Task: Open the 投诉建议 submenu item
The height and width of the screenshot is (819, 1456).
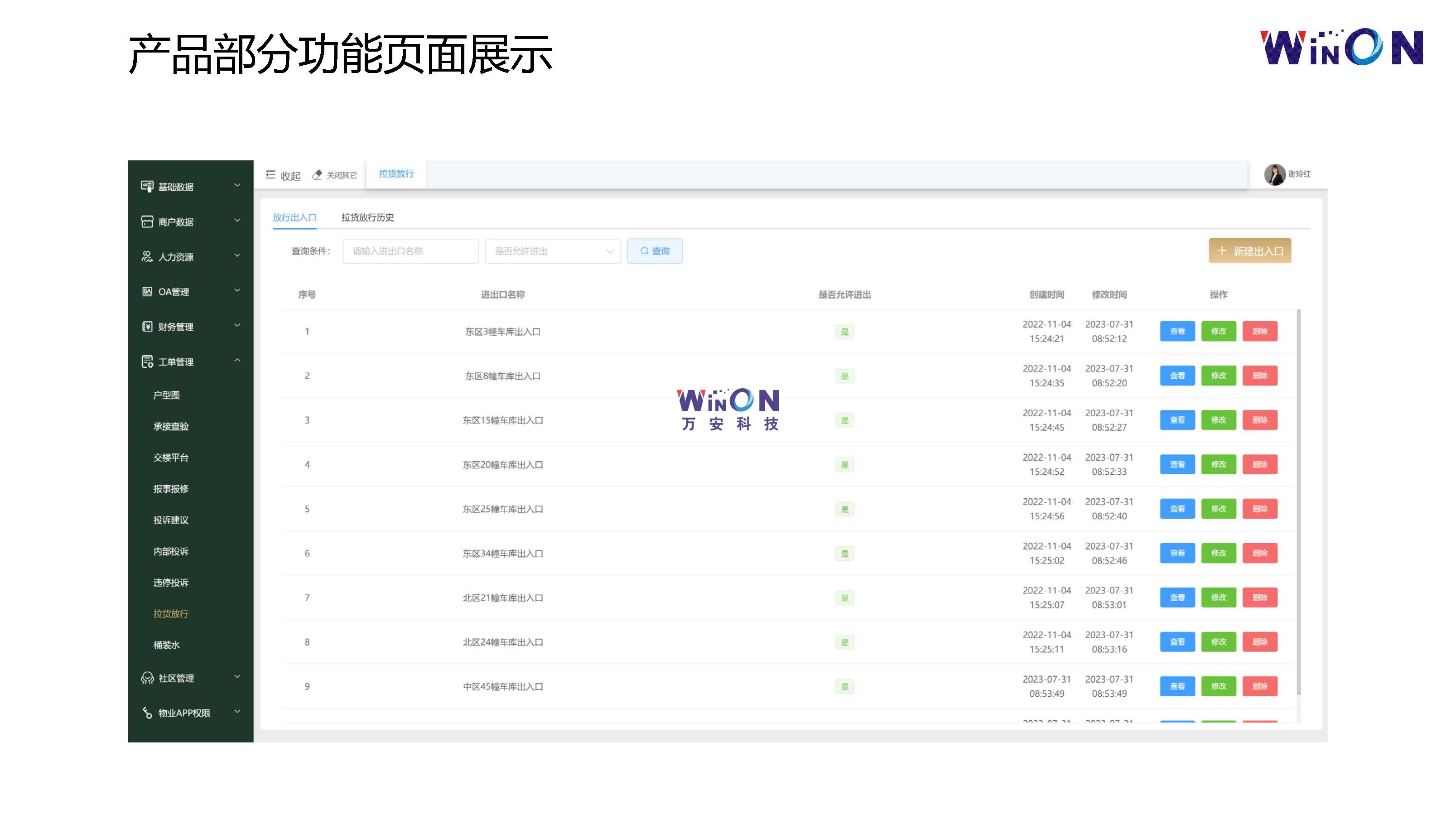Action: (171, 520)
